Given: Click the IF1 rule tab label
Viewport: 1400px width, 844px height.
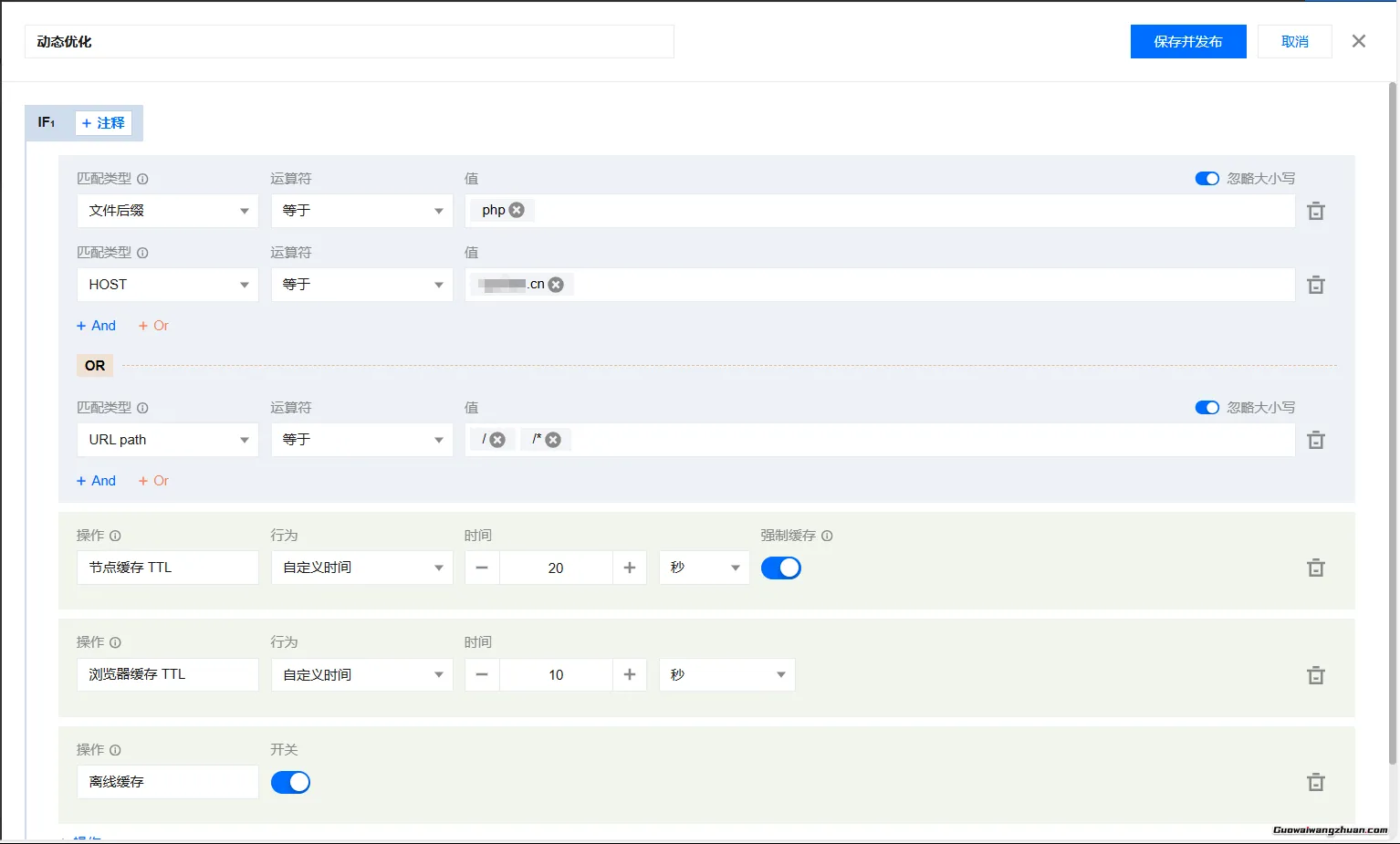Looking at the screenshot, I should (x=47, y=122).
